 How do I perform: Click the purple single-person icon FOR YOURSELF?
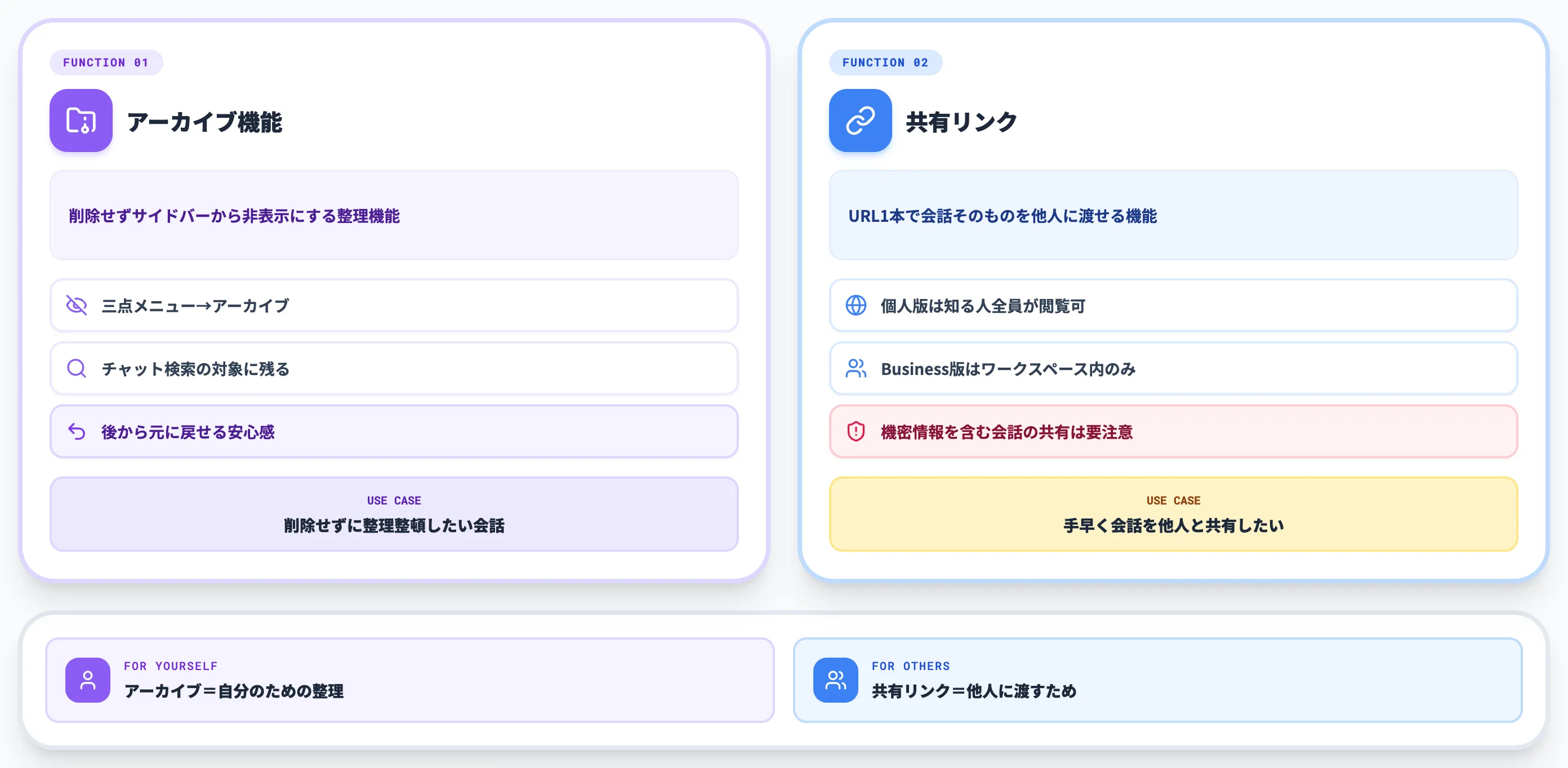tap(88, 680)
